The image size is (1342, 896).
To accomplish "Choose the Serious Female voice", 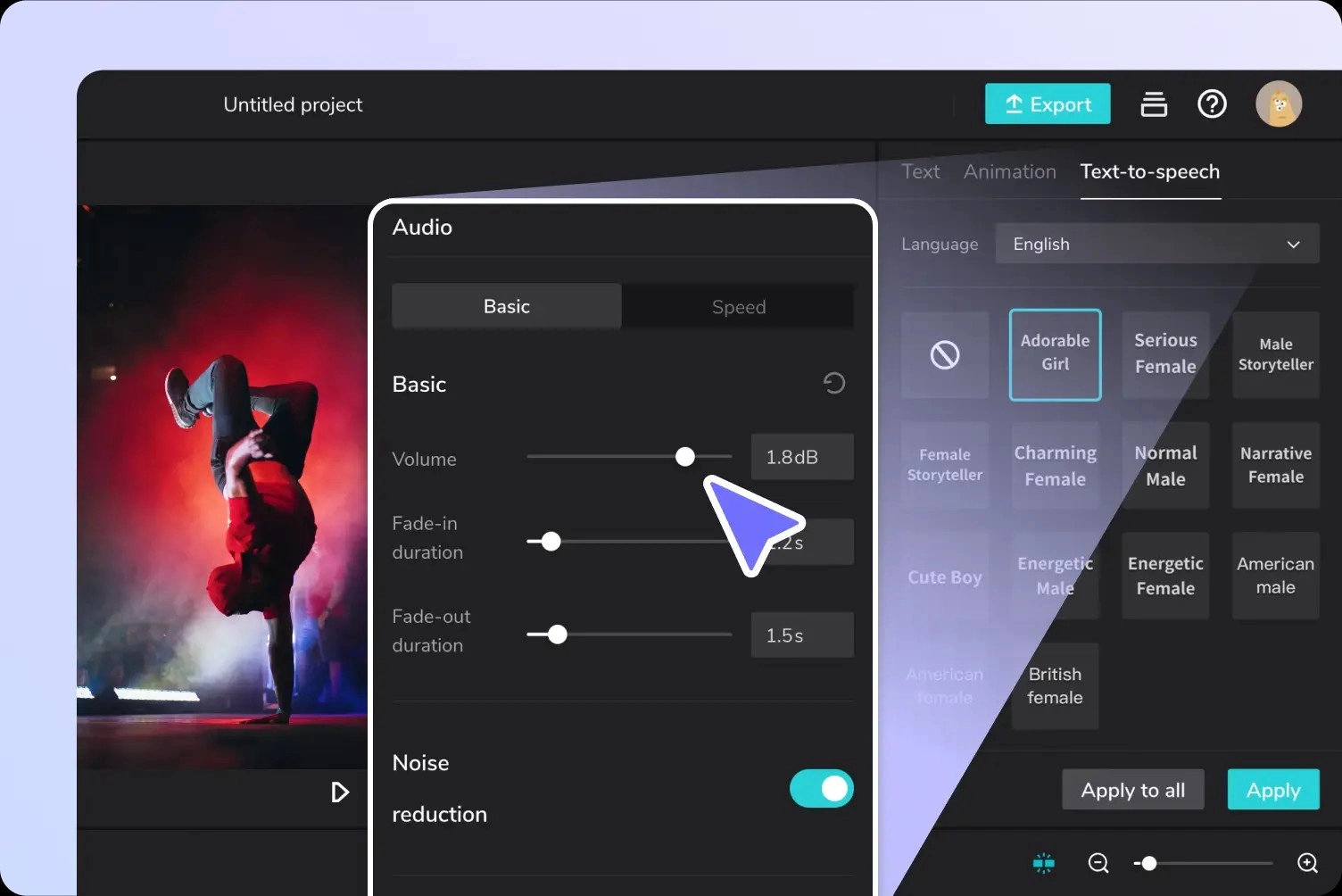I will pyautogui.click(x=1164, y=354).
